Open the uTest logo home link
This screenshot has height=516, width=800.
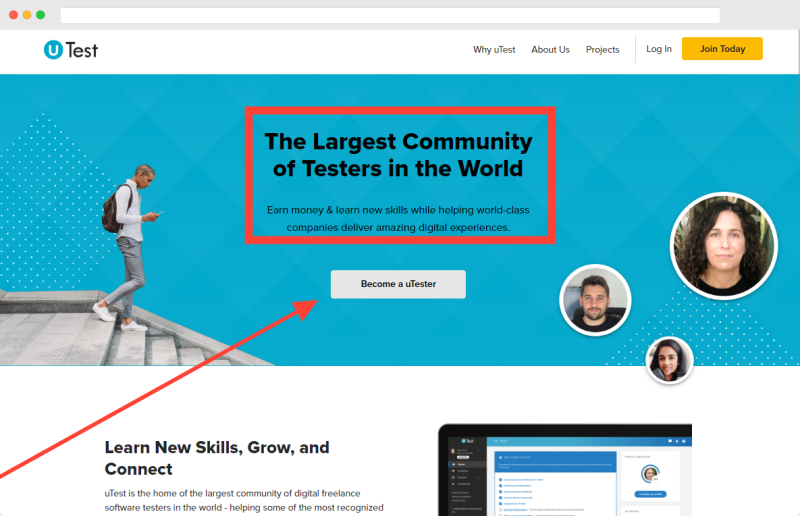[x=71, y=50]
